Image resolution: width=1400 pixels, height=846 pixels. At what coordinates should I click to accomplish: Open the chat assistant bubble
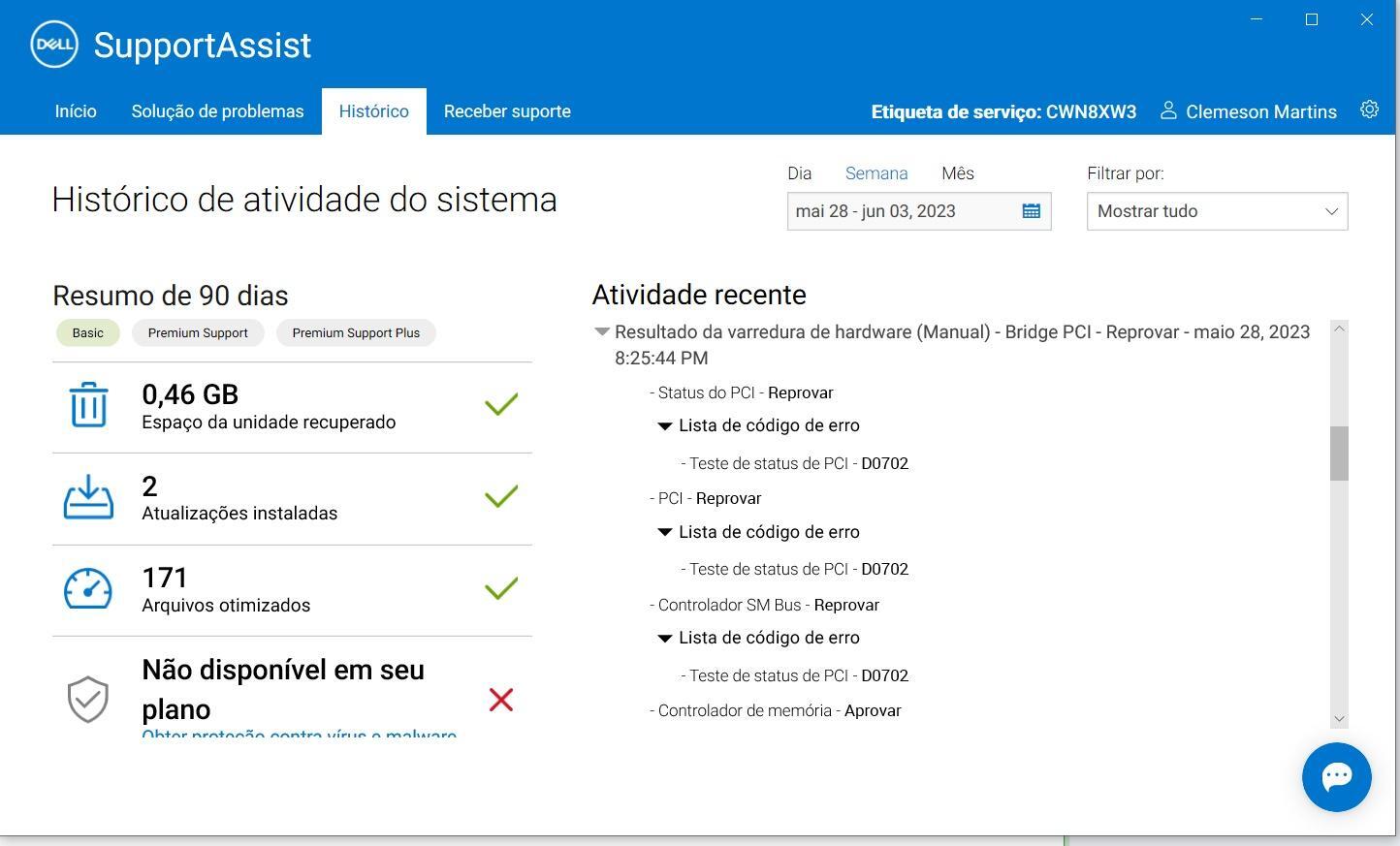click(1336, 776)
